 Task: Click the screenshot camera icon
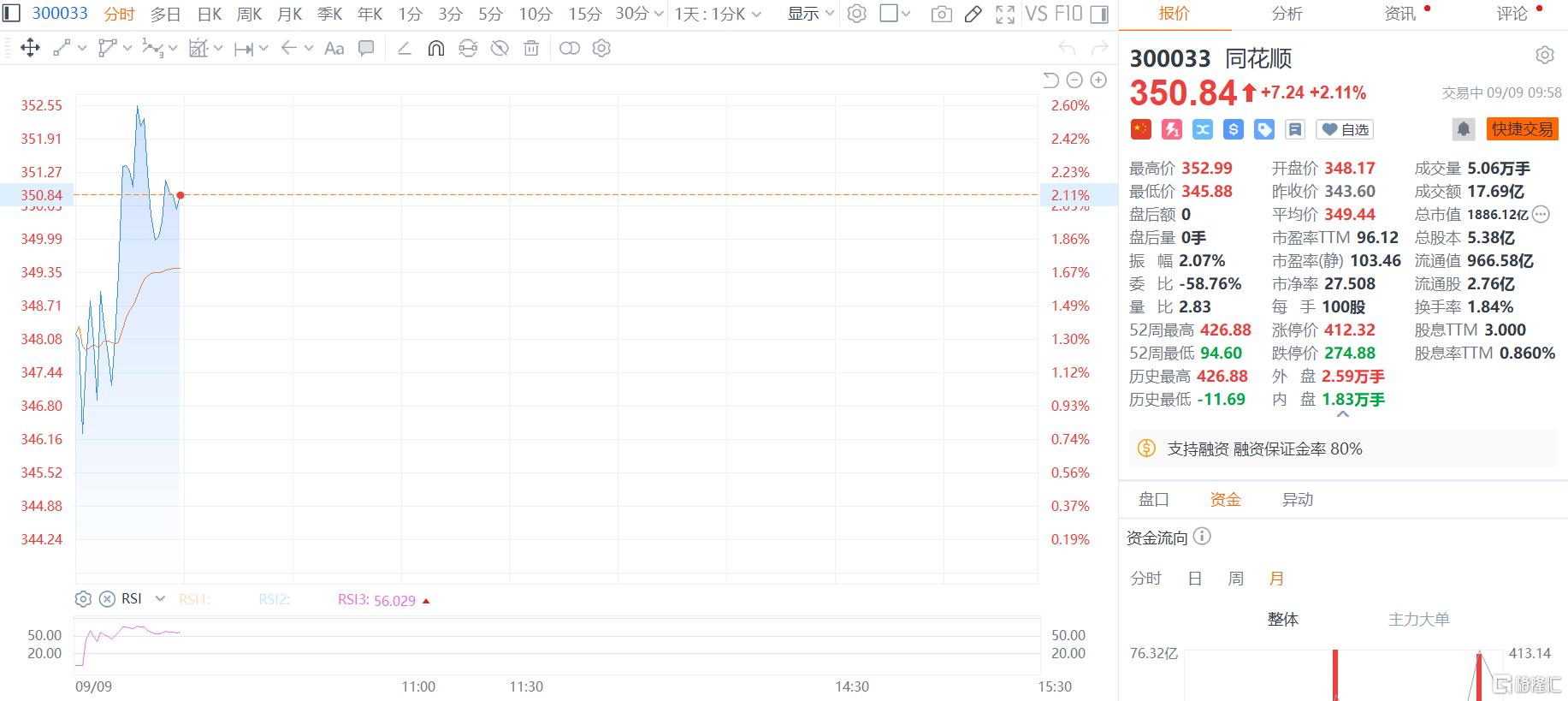(x=941, y=15)
